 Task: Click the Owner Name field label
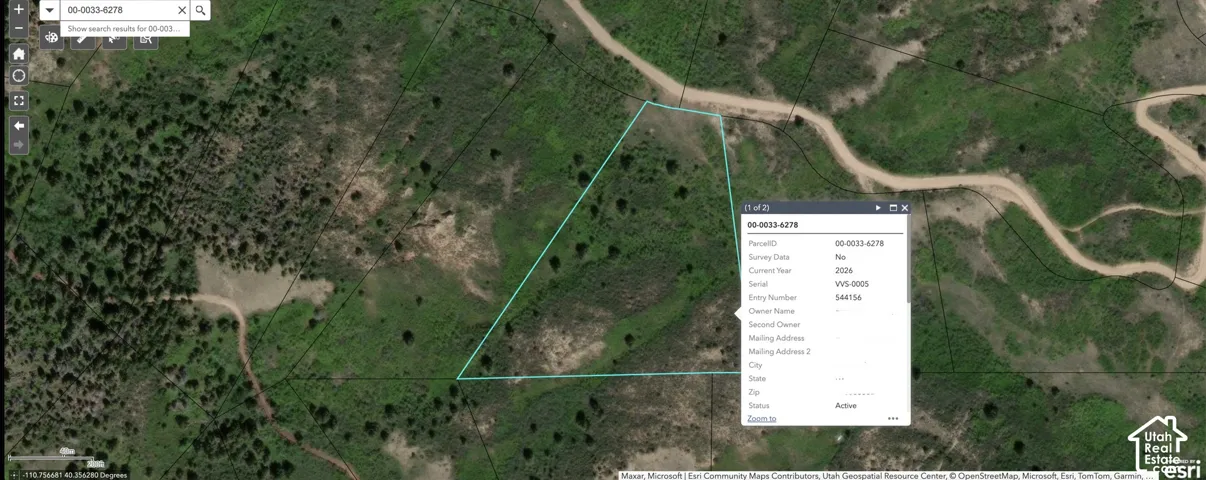pos(772,311)
